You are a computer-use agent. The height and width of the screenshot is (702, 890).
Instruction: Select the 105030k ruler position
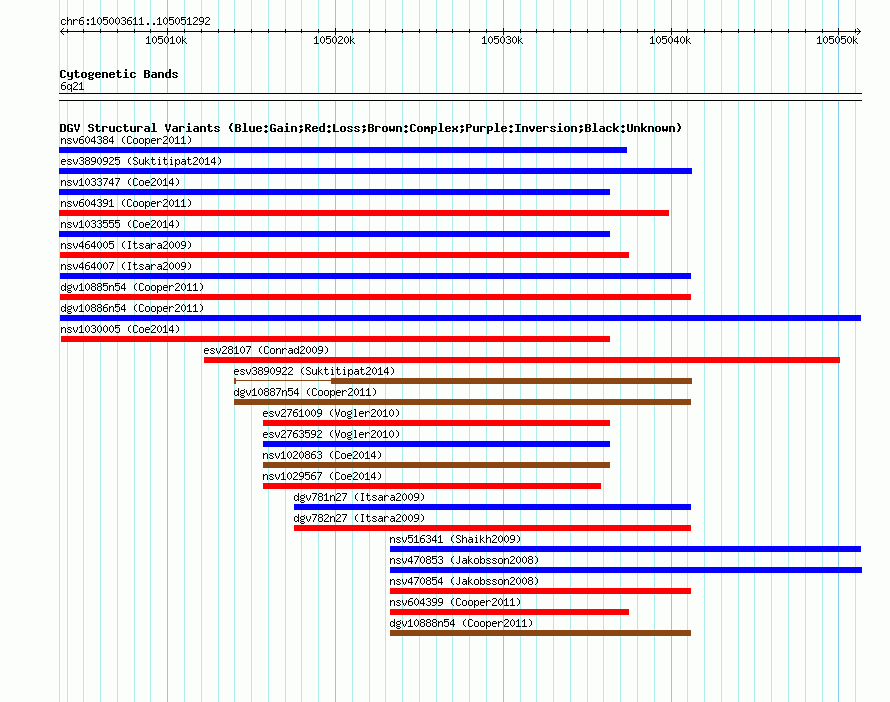(x=502, y=40)
